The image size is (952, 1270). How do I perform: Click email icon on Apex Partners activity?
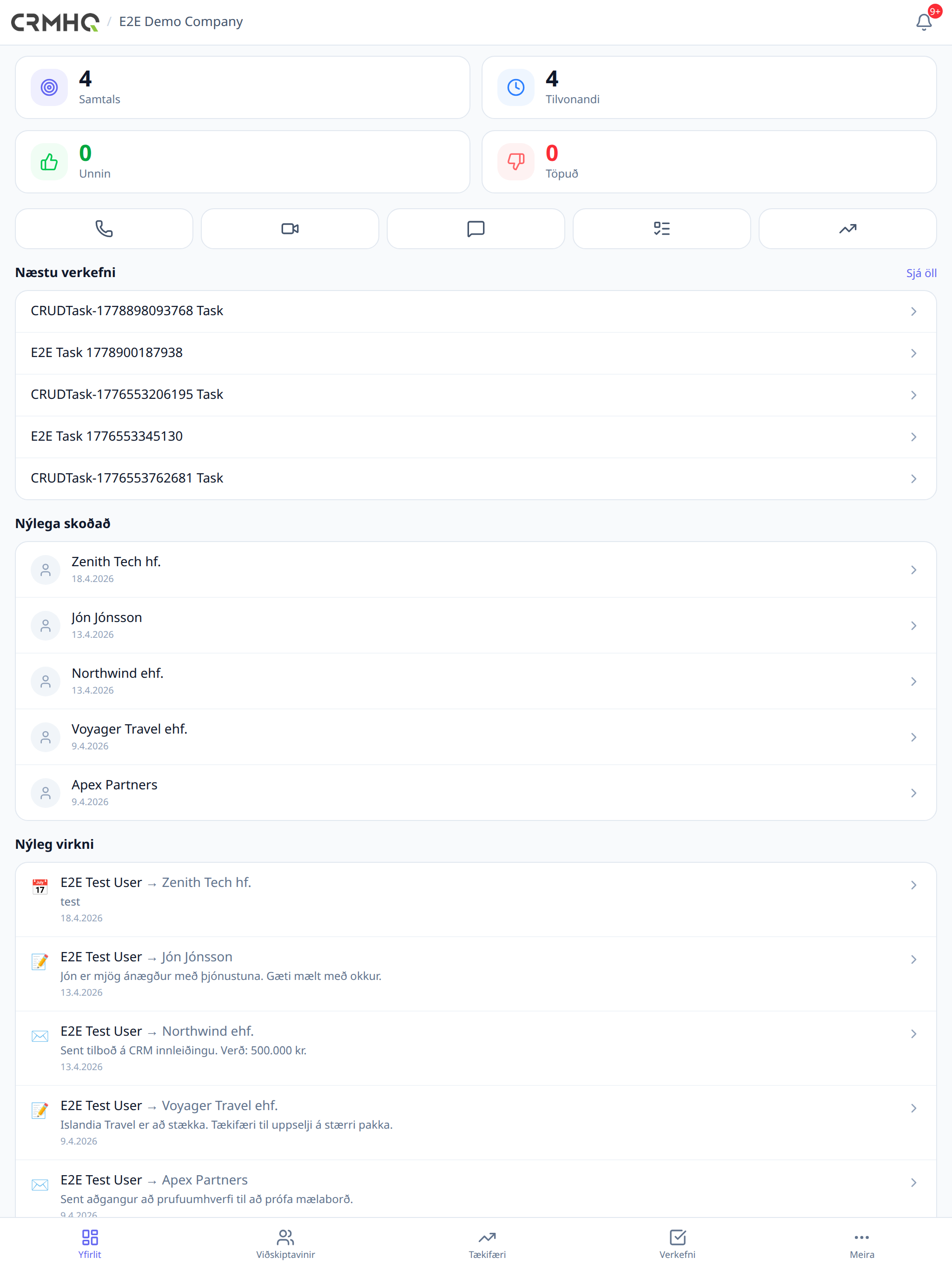(x=40, y=1184)
